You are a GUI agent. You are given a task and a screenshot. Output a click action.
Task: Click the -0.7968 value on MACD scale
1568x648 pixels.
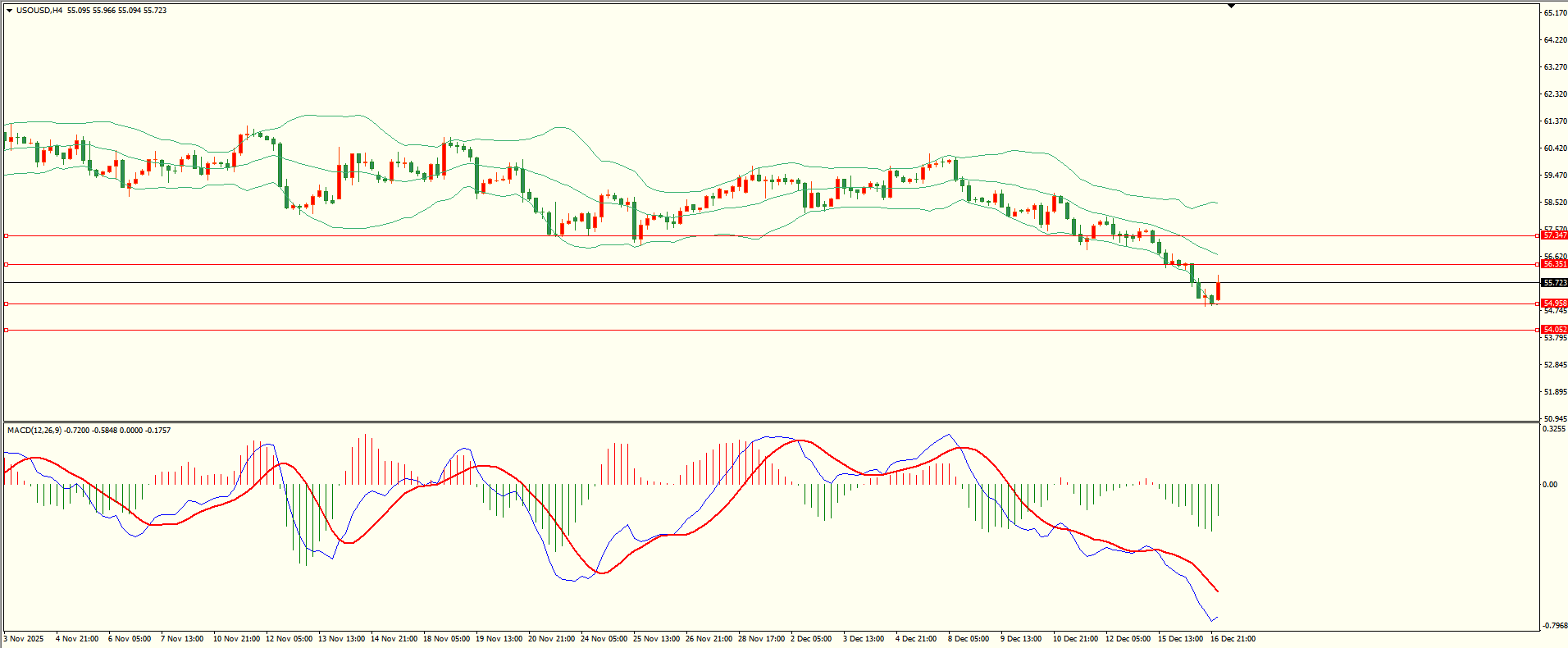[x=1555, y=626]
